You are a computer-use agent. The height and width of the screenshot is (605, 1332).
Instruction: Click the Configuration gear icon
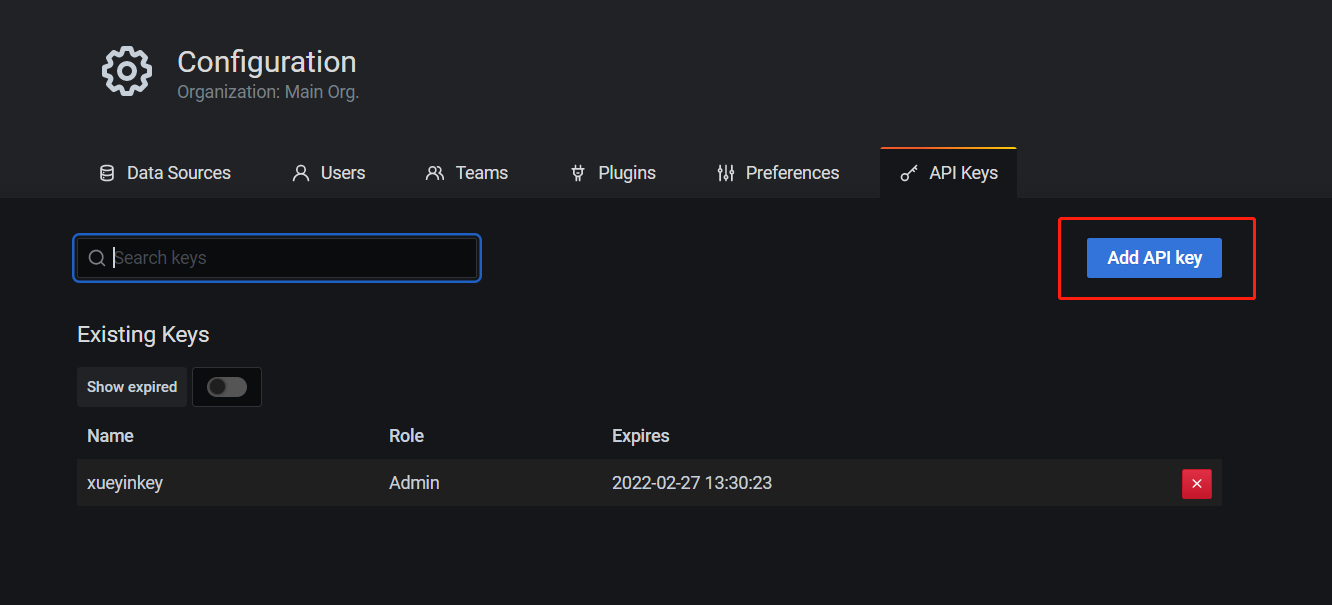click(x=127, y=70)
